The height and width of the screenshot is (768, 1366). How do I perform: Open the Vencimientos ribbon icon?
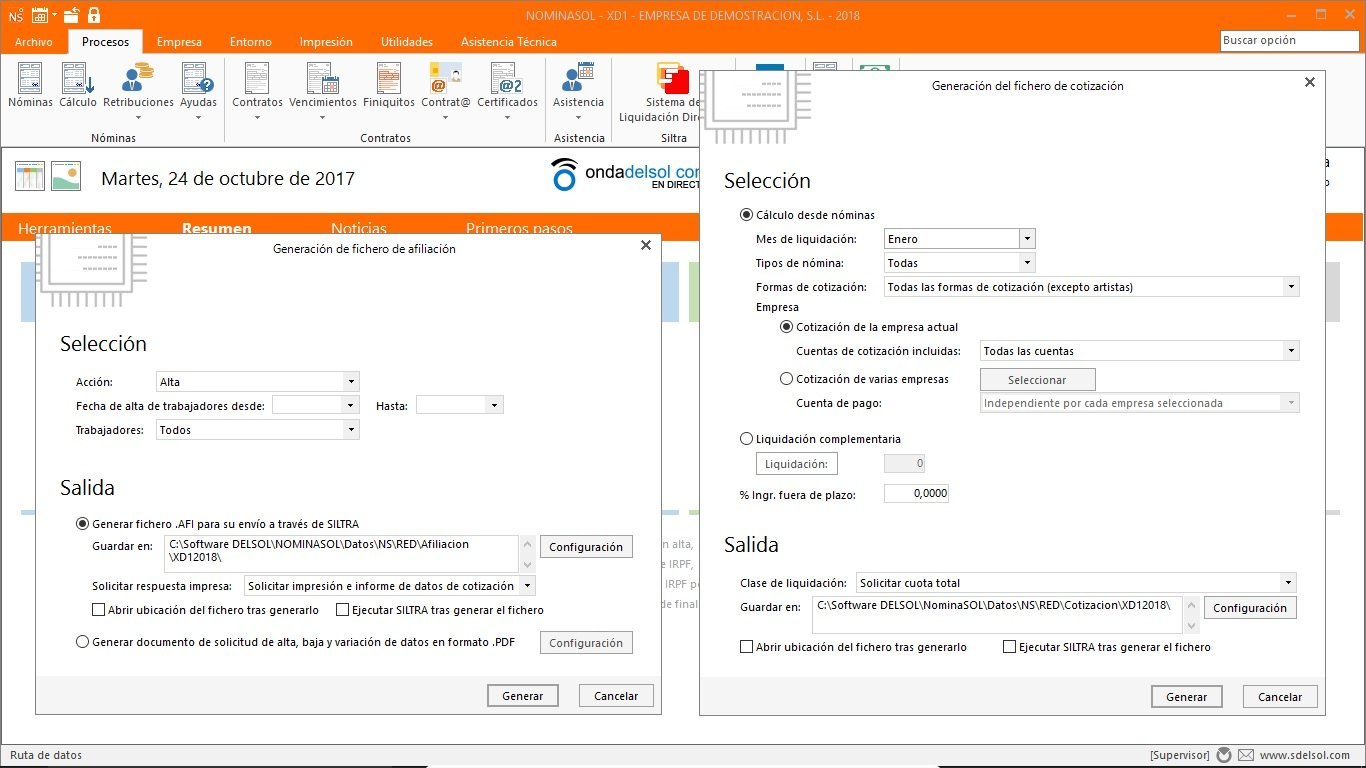pos(323,92)
